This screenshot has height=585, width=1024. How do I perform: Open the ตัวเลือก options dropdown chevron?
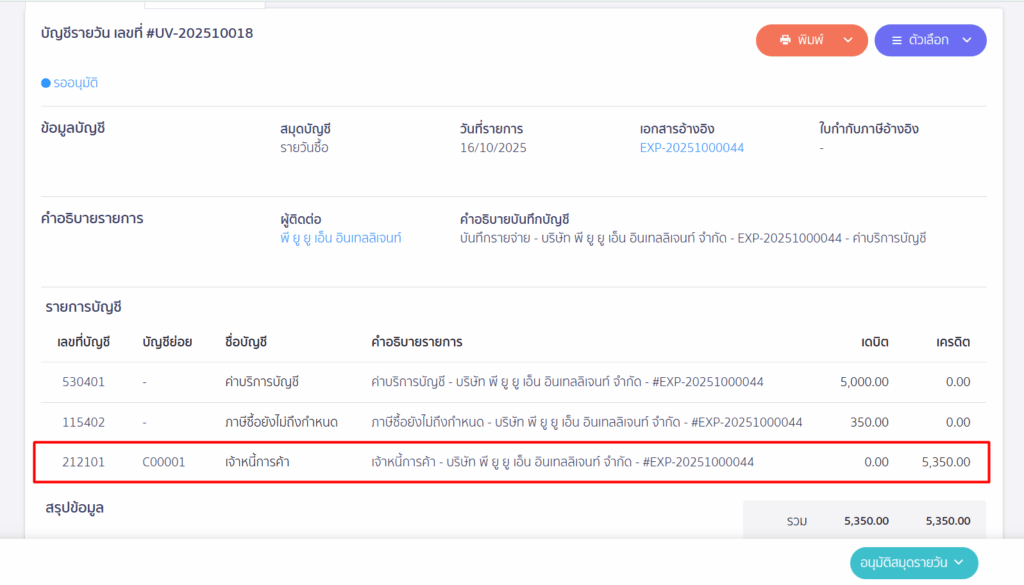(967, 40)
